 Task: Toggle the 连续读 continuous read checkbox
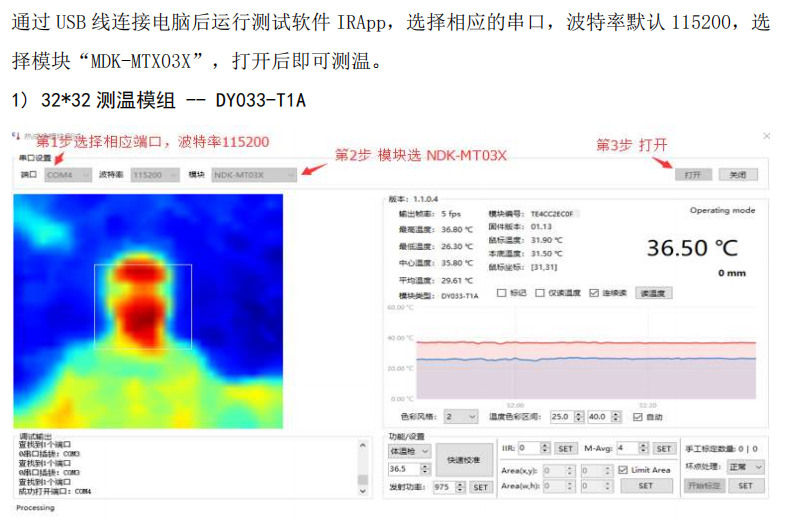(595, 293)
